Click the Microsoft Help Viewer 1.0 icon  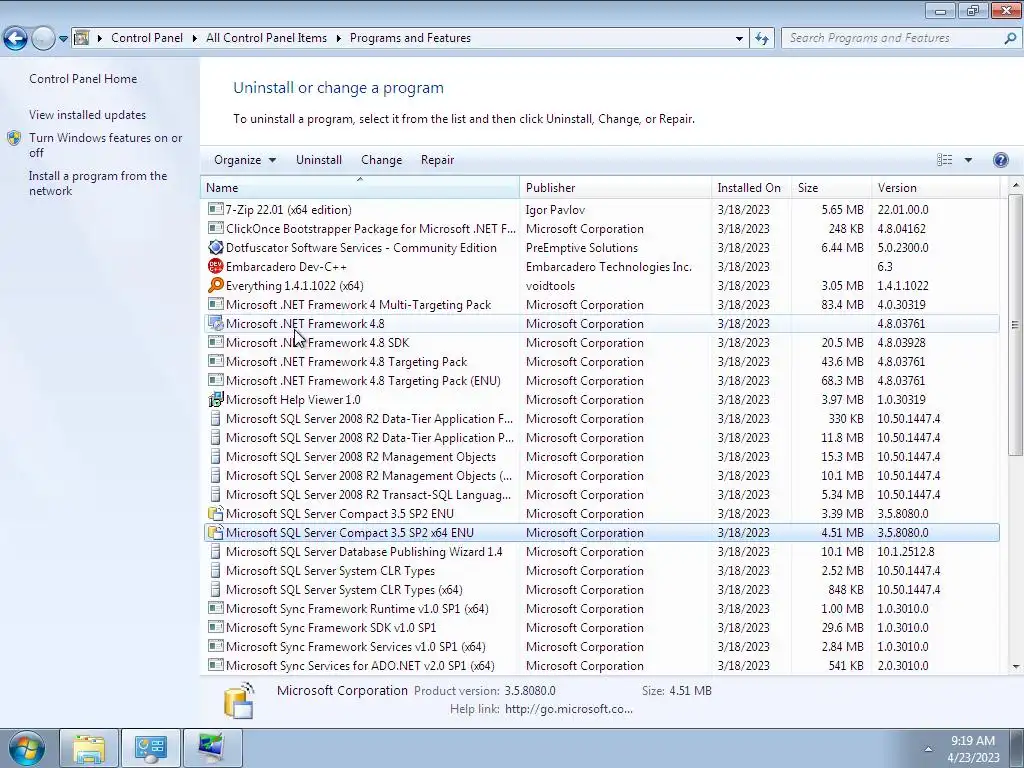(215, 399)
